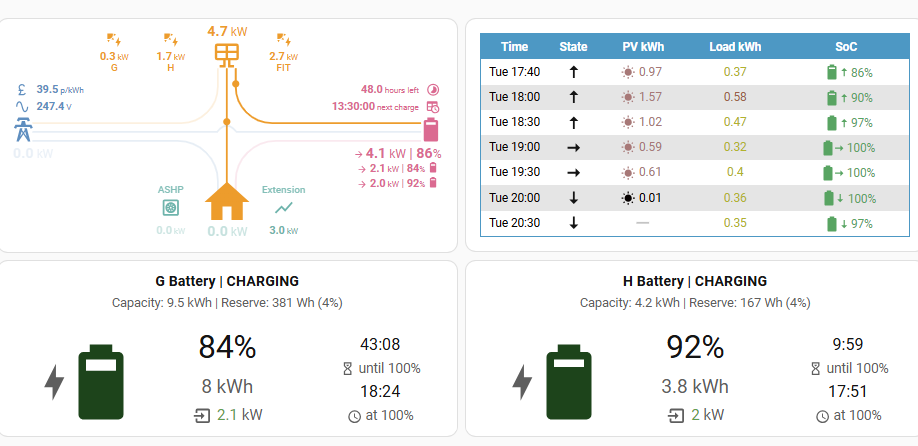
Task: Click the ASHP heat pump icon
Action: [171, 208]
